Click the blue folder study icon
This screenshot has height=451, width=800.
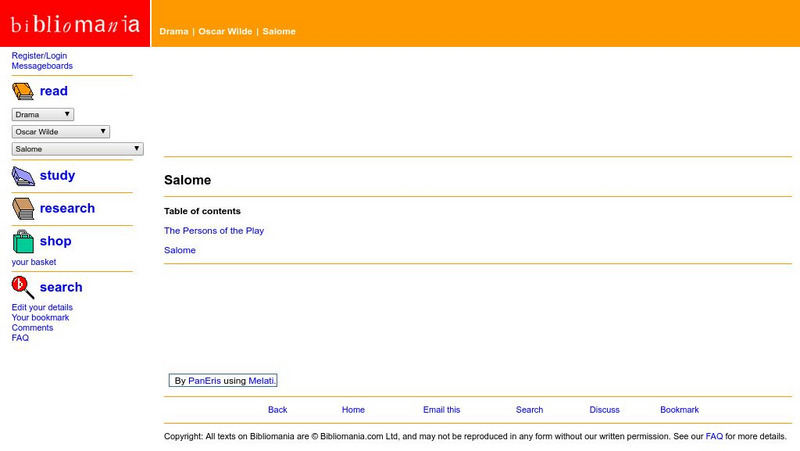point(23,176)
